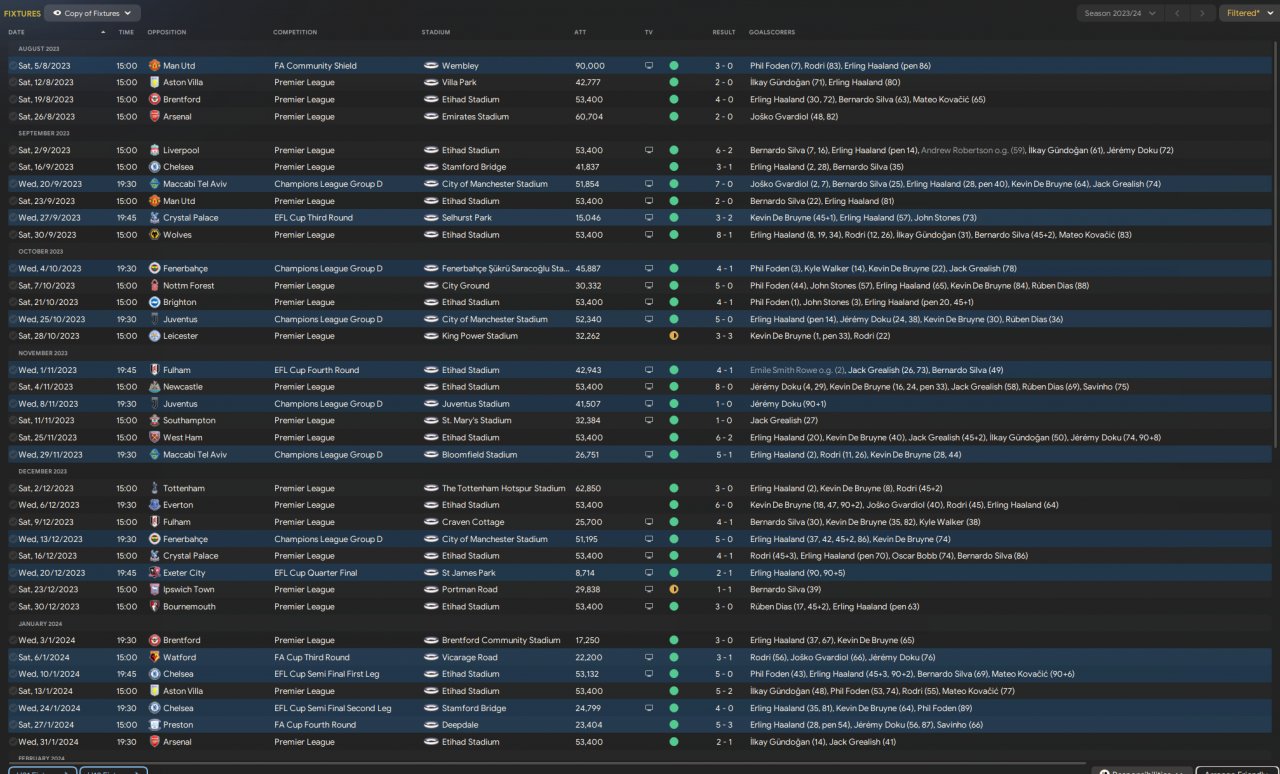This screenshot has width=1280, height=774.
Task: Open the 7 - 0 result against Maccabi Tel Aviv
Action: [x=724, y=184]
